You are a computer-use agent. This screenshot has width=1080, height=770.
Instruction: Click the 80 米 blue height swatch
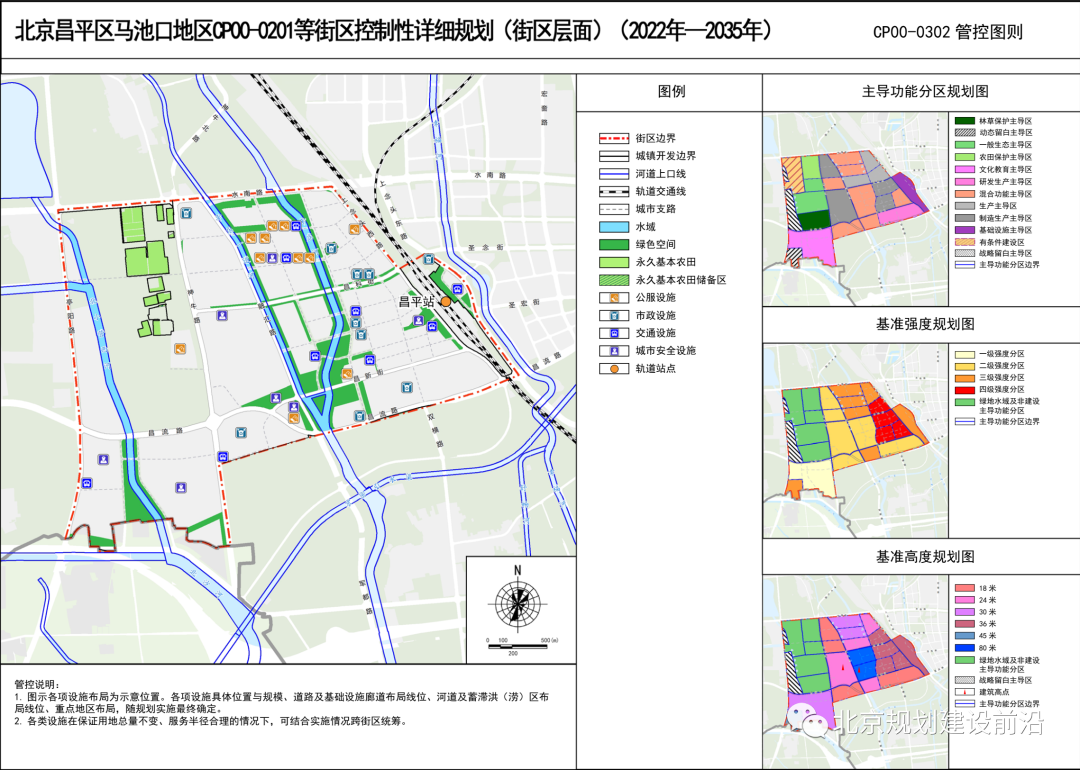pos(965,648)
